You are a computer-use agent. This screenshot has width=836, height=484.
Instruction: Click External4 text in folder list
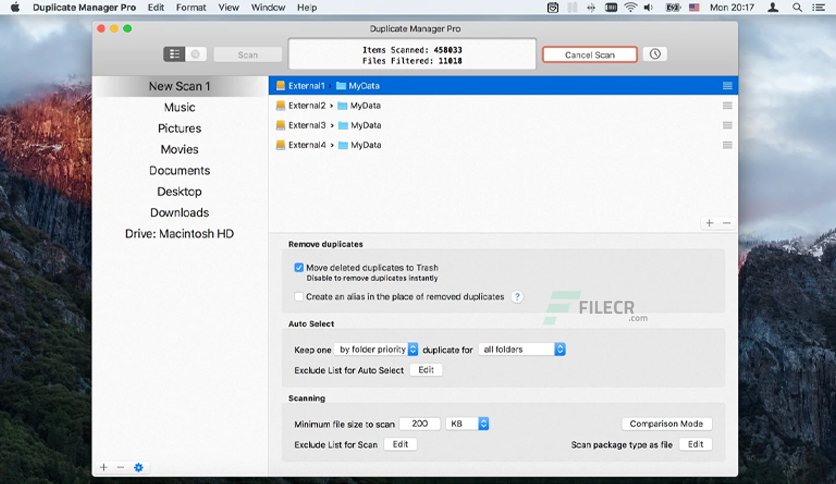click(x=307, y=145)
